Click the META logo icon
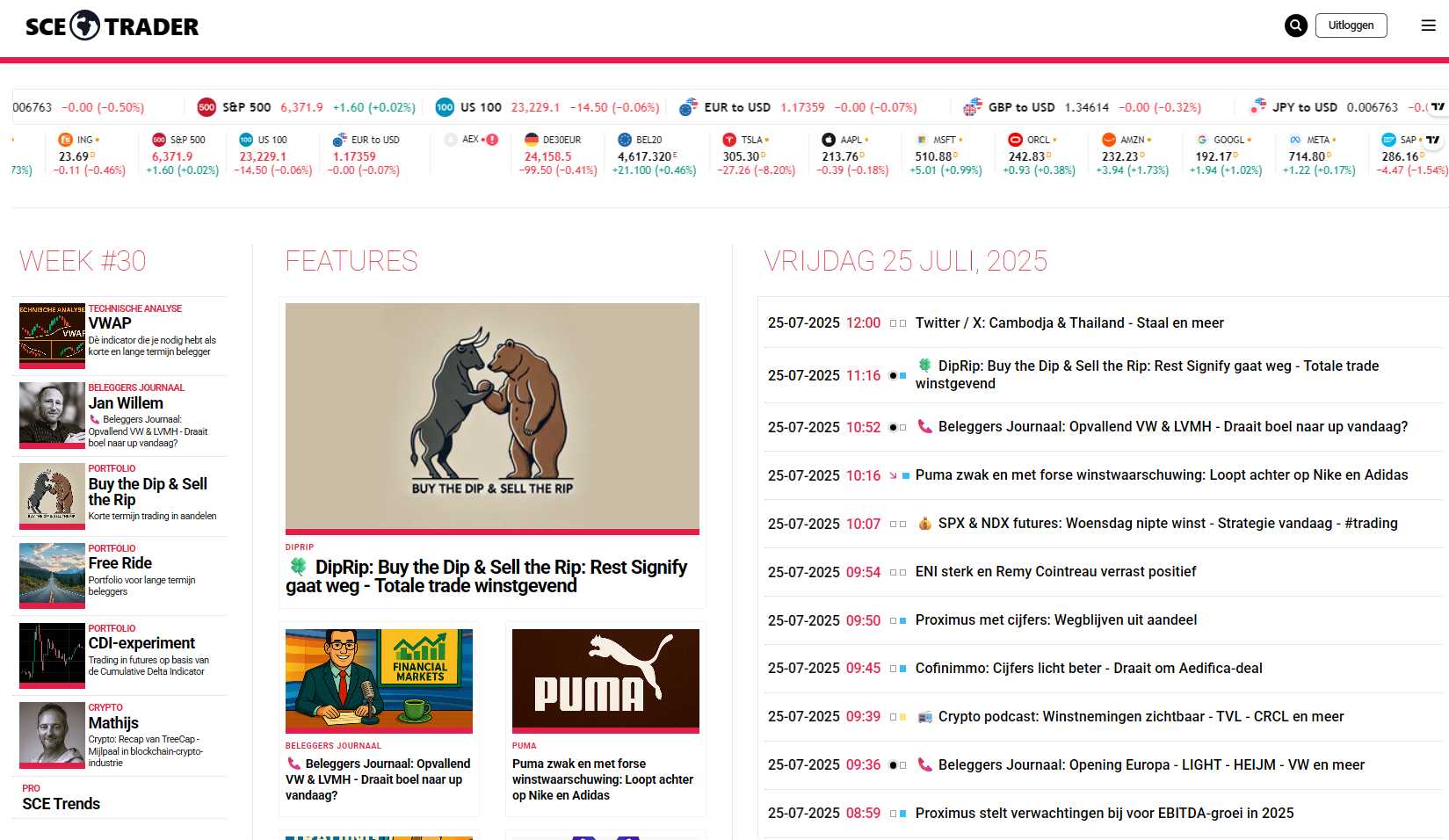Screen dimensions: 1449x840 (1295, 140)
